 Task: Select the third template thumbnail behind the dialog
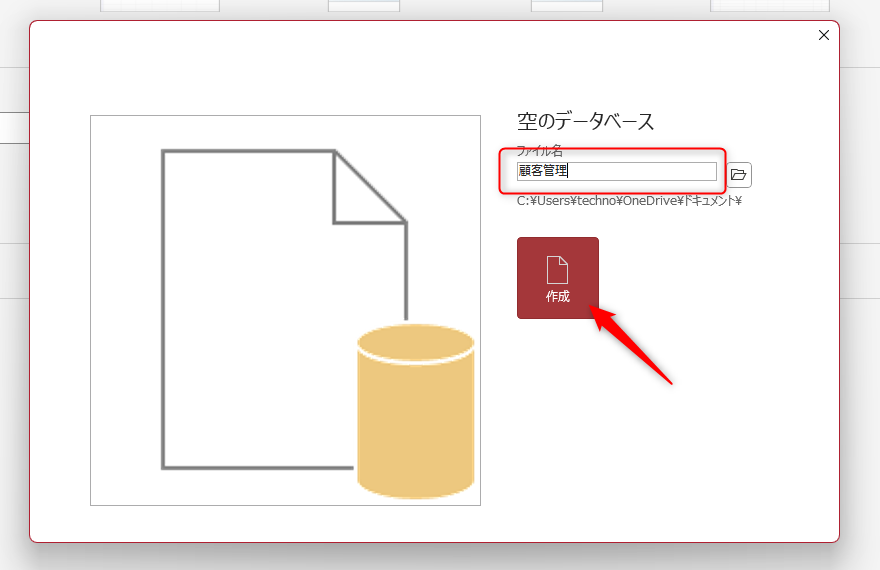[x=566, y=6]
